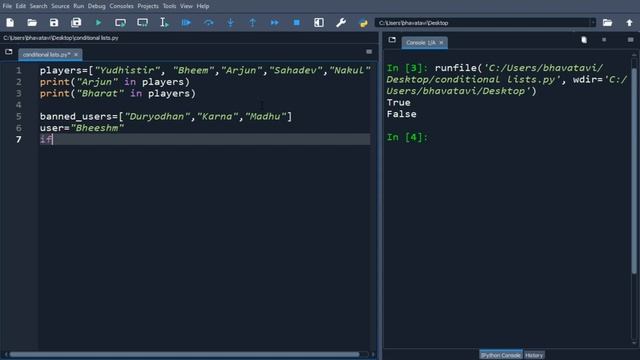640x360 pixels.
Task: Open console pane options menu icon
Action: [x=630, y=40]
